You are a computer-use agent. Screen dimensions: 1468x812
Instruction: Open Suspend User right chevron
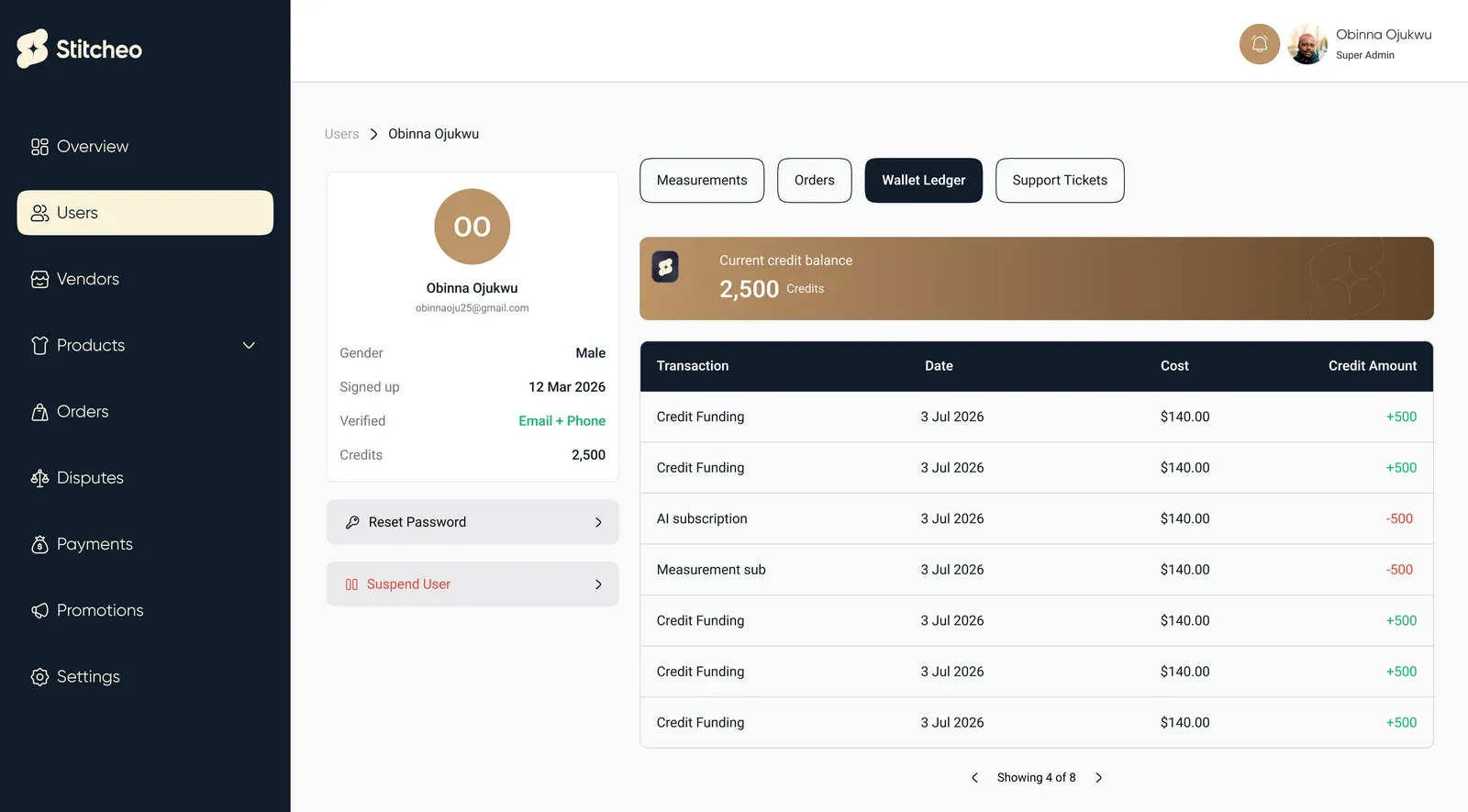click(598, 584)
